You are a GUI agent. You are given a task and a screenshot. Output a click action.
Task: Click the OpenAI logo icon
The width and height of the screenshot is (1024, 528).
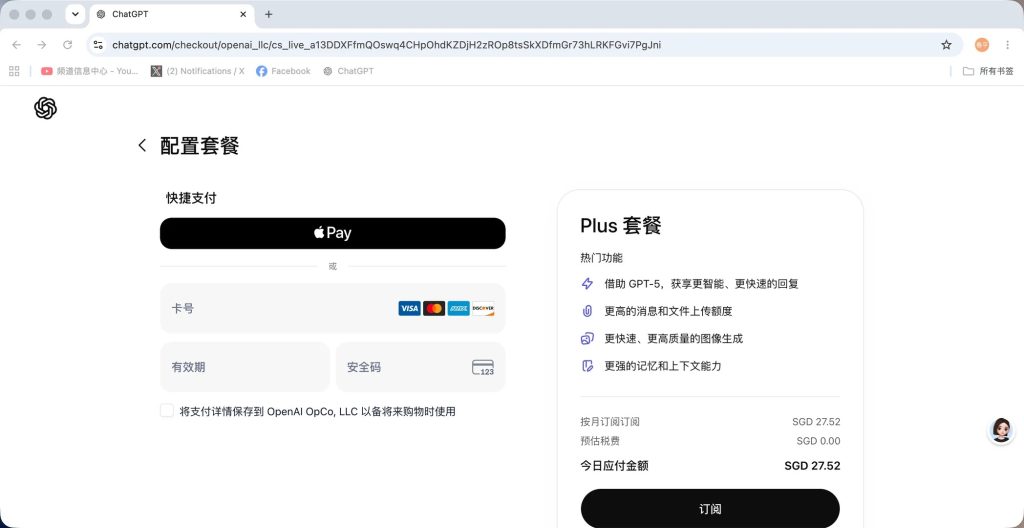click(x=46, y=108)
